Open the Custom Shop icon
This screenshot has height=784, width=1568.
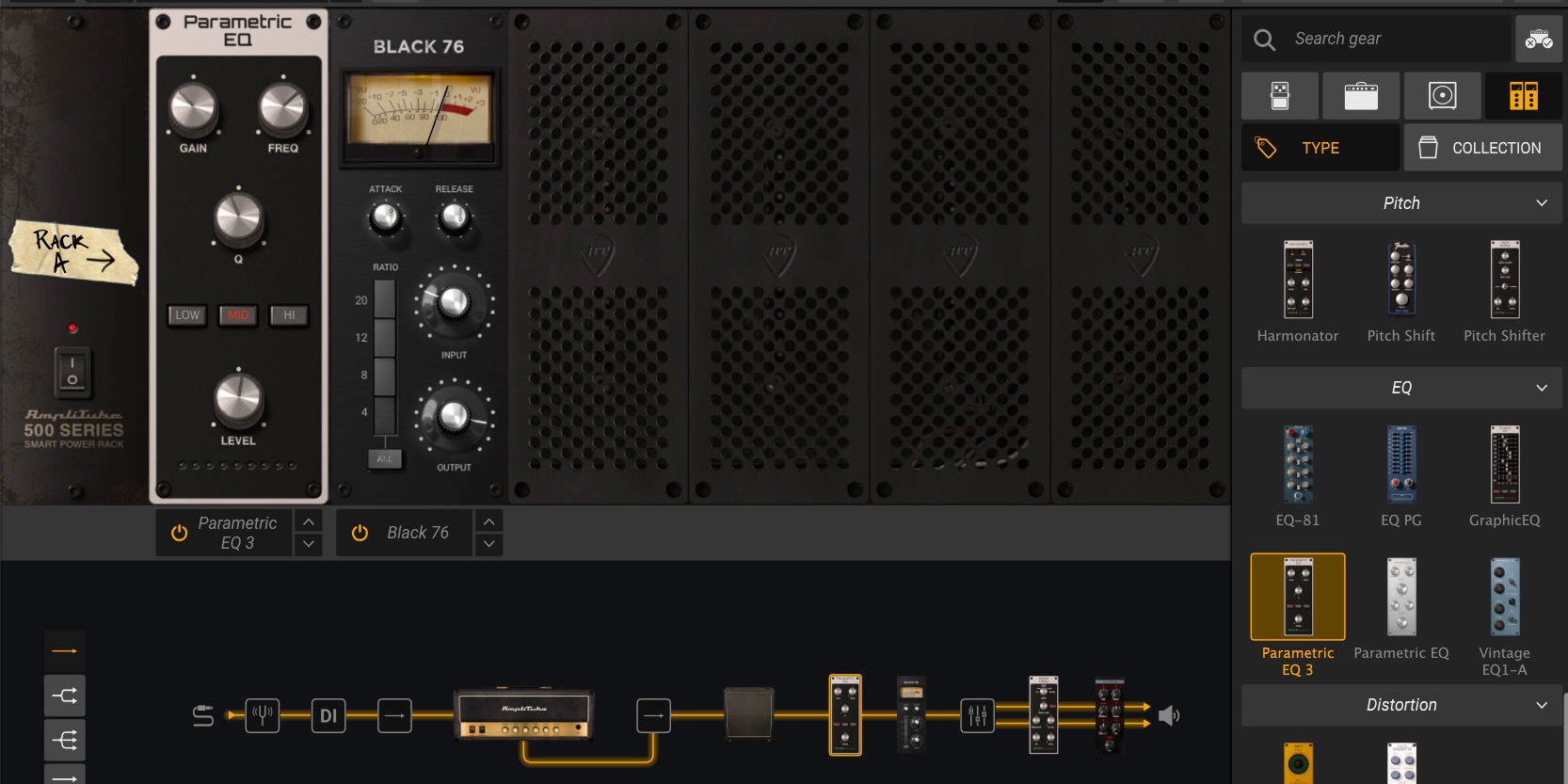pyautogui.click(x=1539, y=40)
